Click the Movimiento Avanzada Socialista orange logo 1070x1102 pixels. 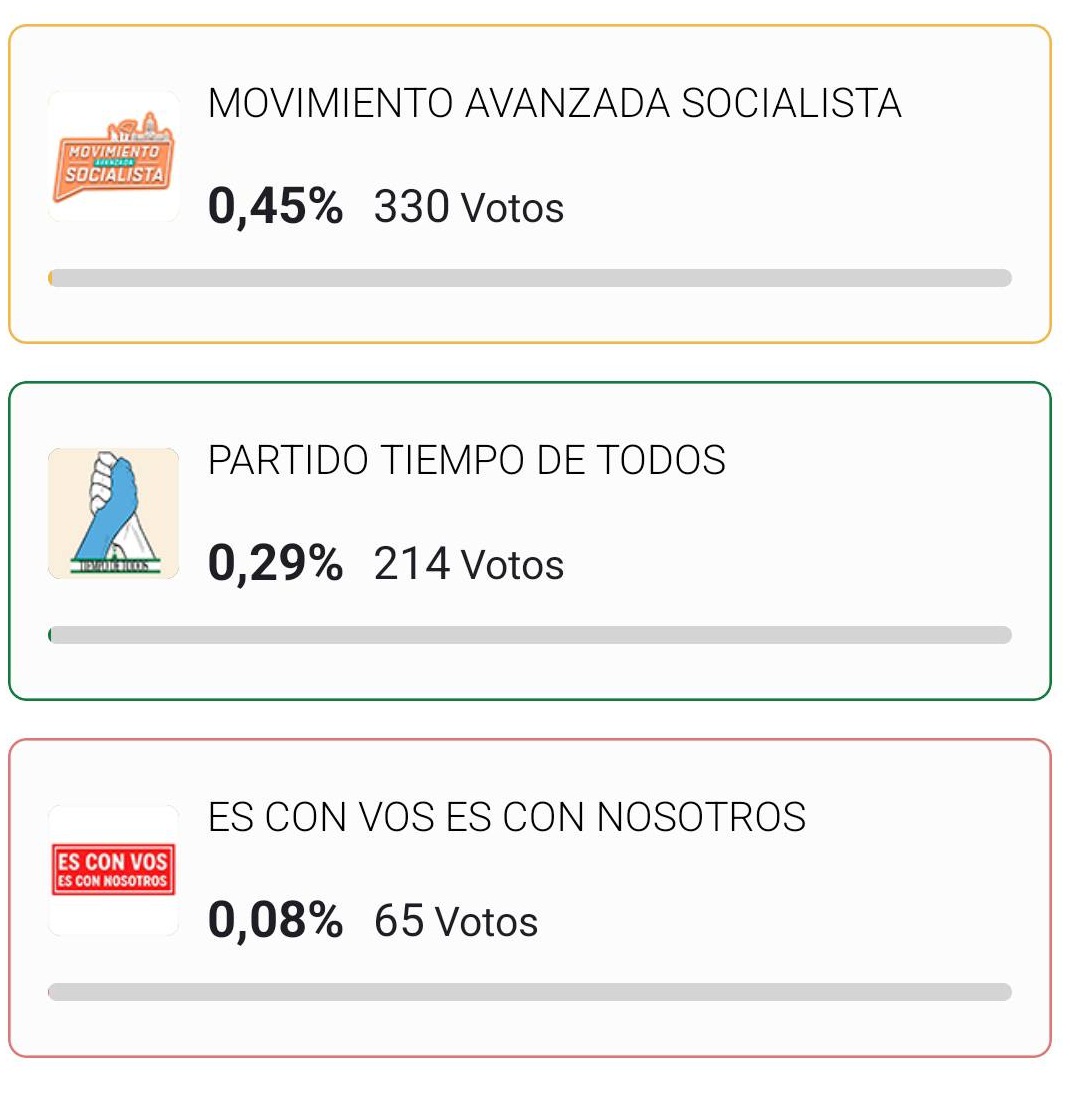(113, 156)
